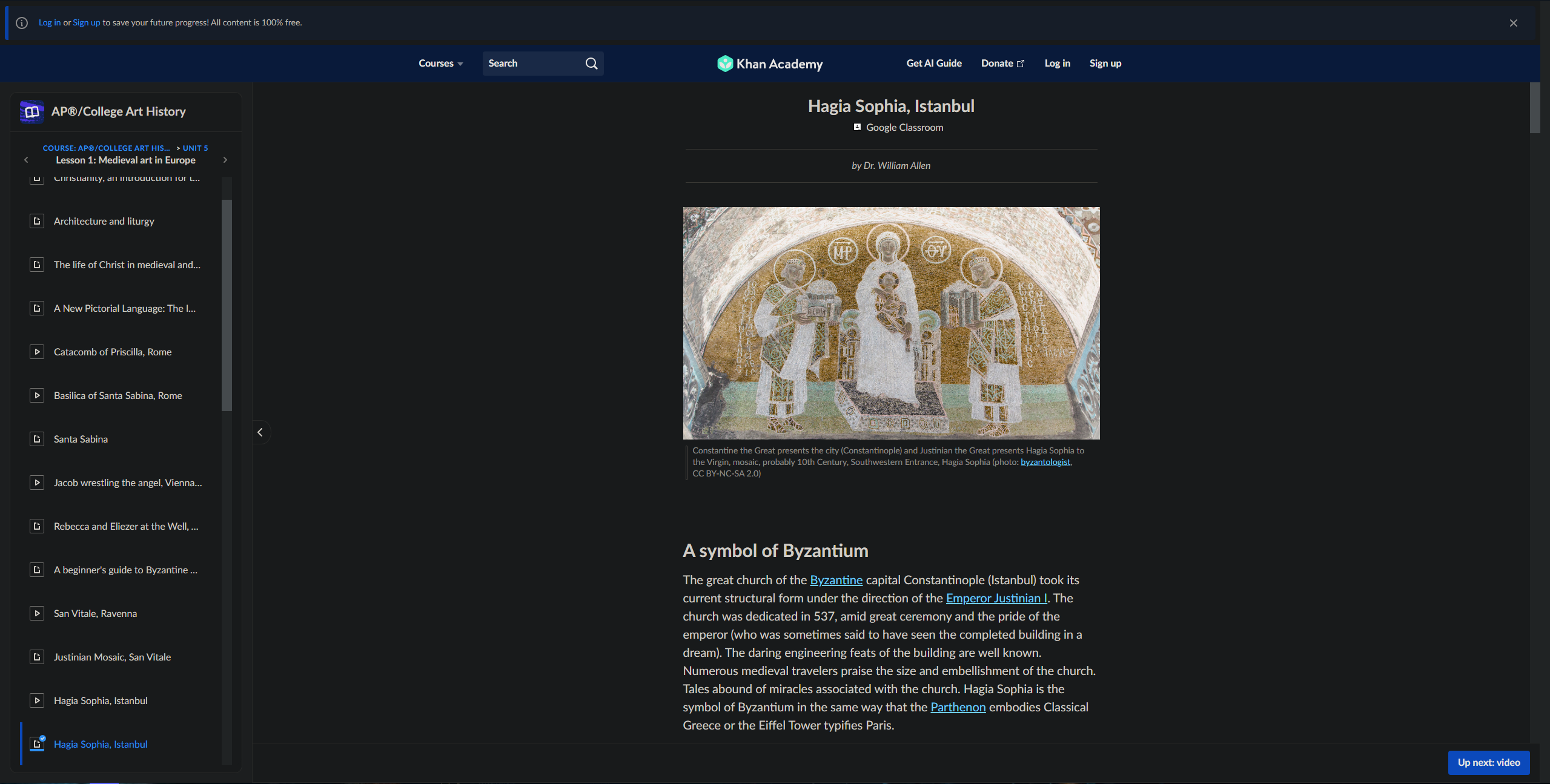This screenshot has height=784, width=1550.
Task: Click the article icon next to Justinian Mosaic
Action: [36, 656]
